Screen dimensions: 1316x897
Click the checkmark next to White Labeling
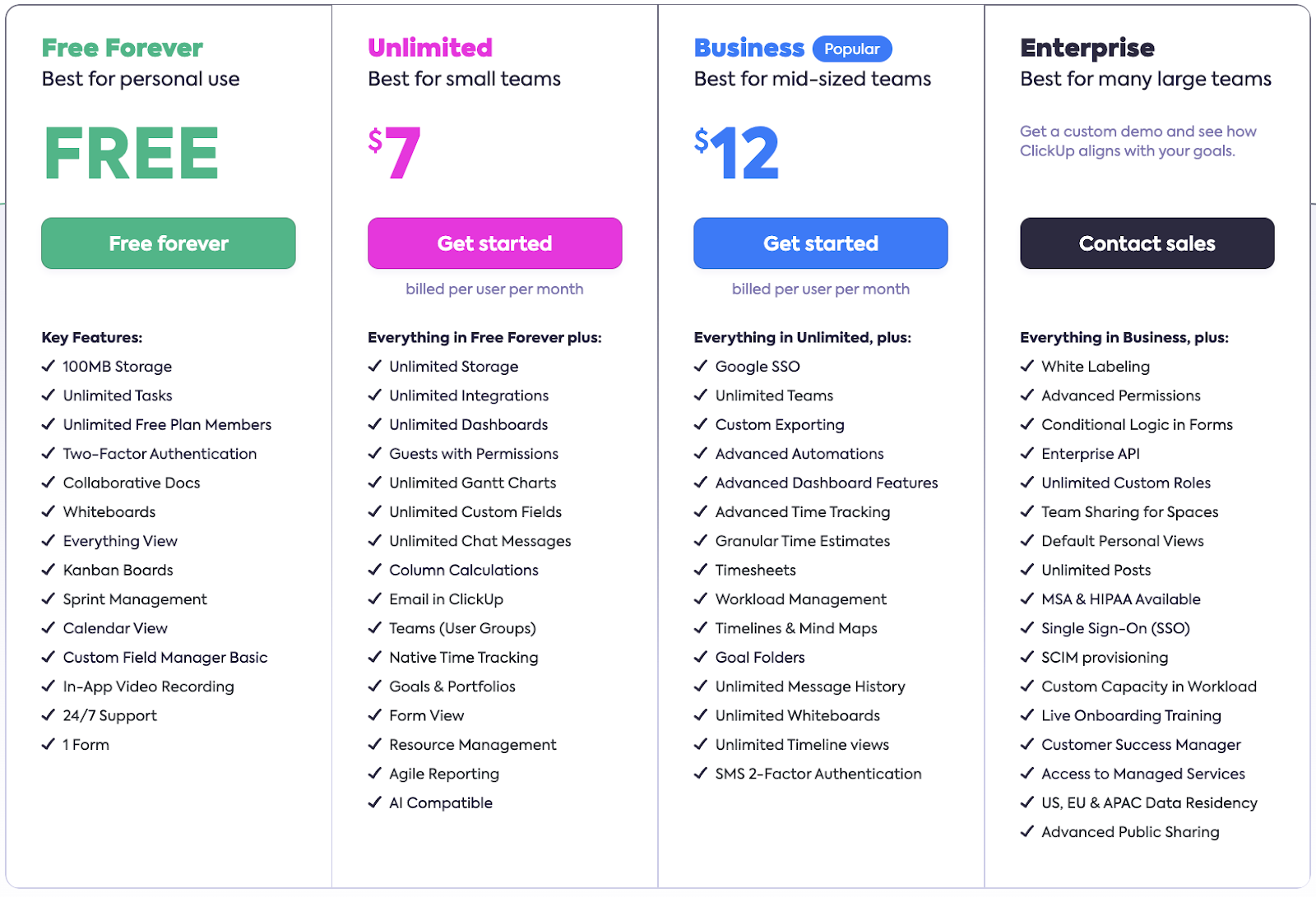pyautogui.click(x=1027, y=366)
